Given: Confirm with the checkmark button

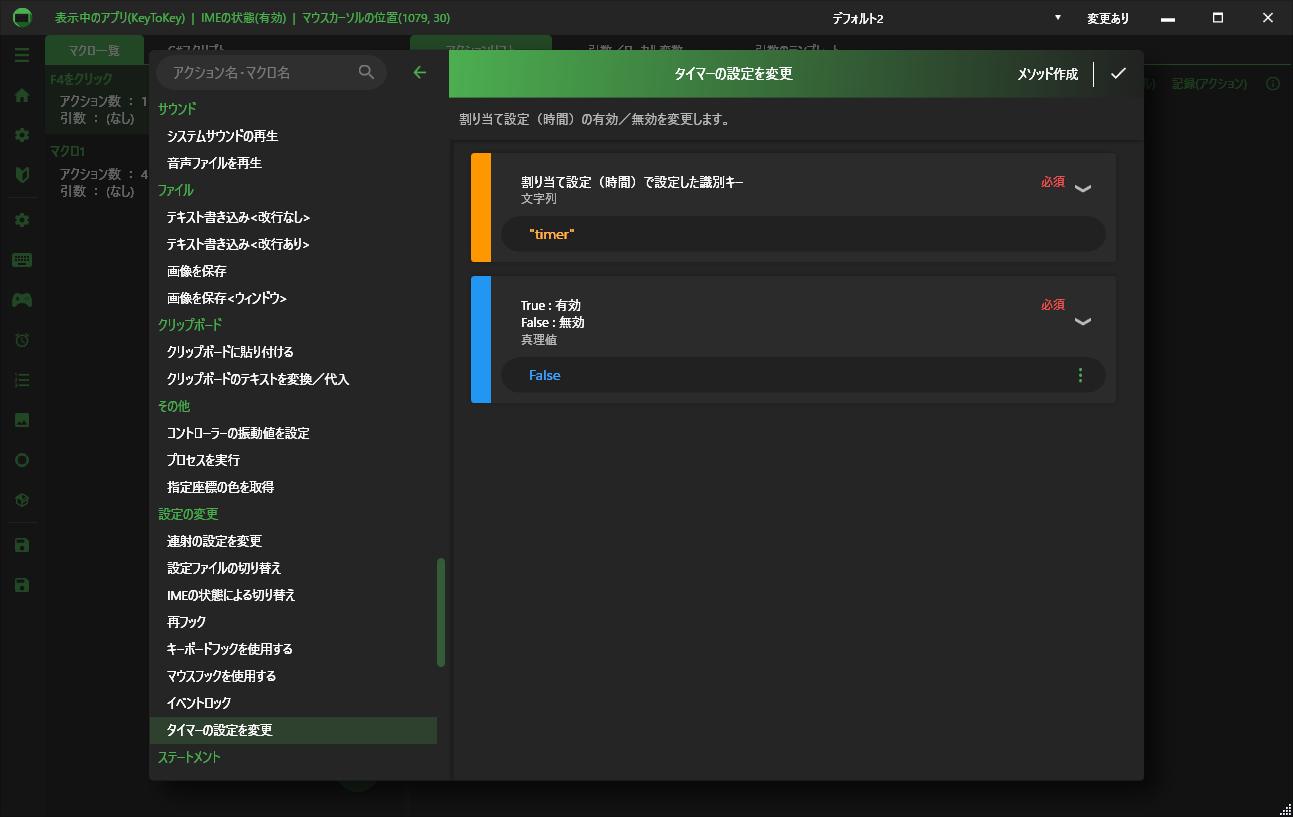Looking at the screenshot, I should click(x=1119, y=73).
